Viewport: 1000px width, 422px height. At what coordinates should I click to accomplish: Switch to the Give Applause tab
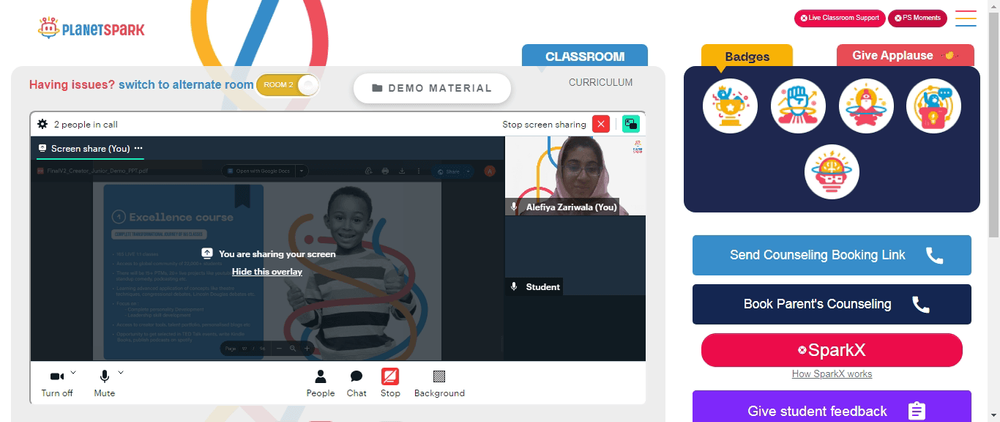click(905, 55)
